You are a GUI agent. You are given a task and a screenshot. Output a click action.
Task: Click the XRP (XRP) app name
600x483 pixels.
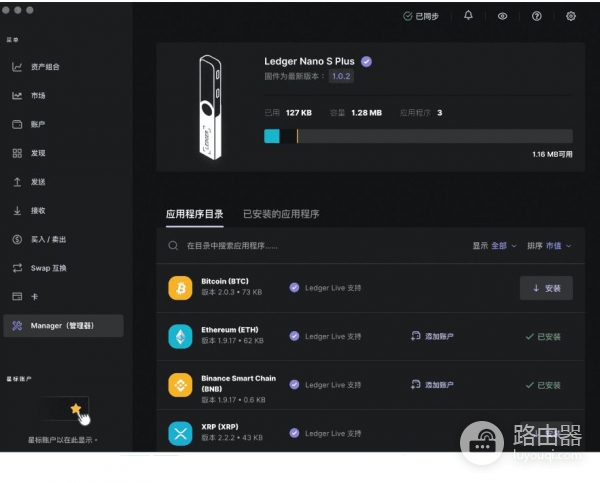[x=220, y=427]
